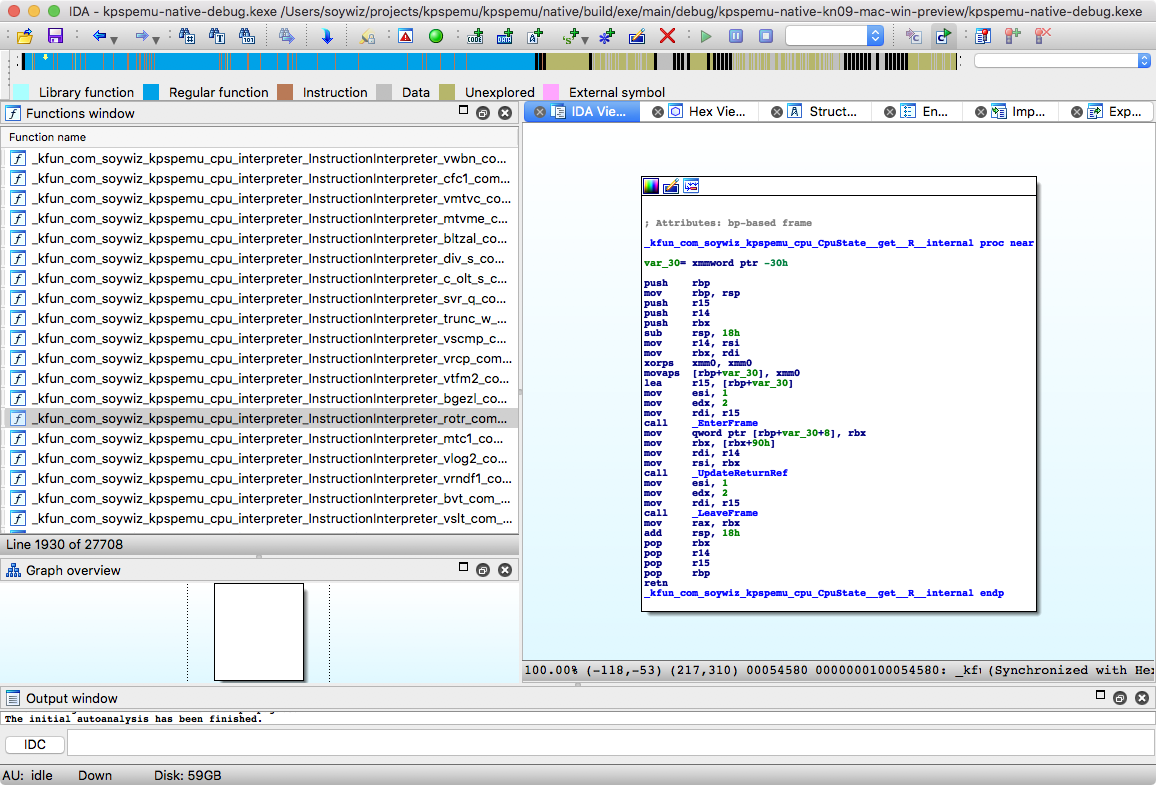This screenshot has height=785, width=1156.
Task: Click the Open file folder icon
Action: (x=25, y=36)
